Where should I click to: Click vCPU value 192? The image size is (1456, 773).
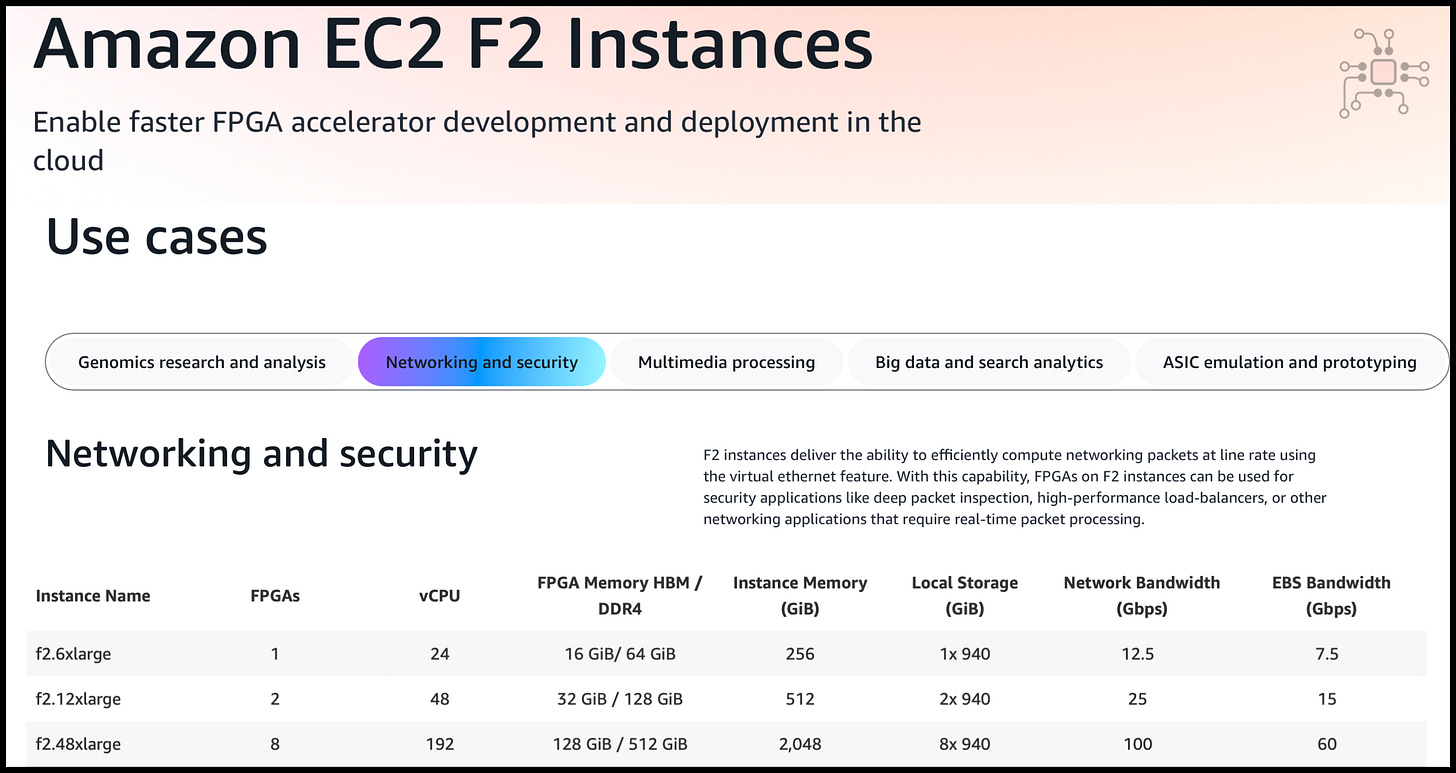click(440, 744)
